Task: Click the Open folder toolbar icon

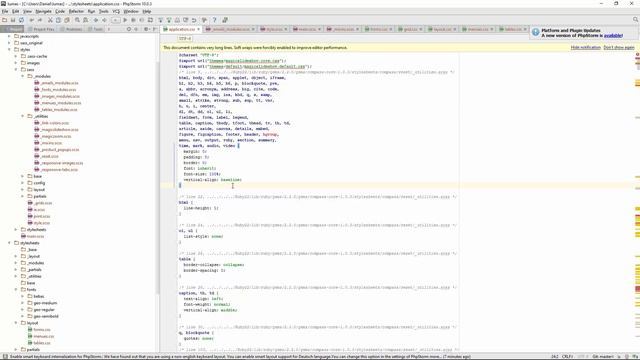Action: coord(4,20)
